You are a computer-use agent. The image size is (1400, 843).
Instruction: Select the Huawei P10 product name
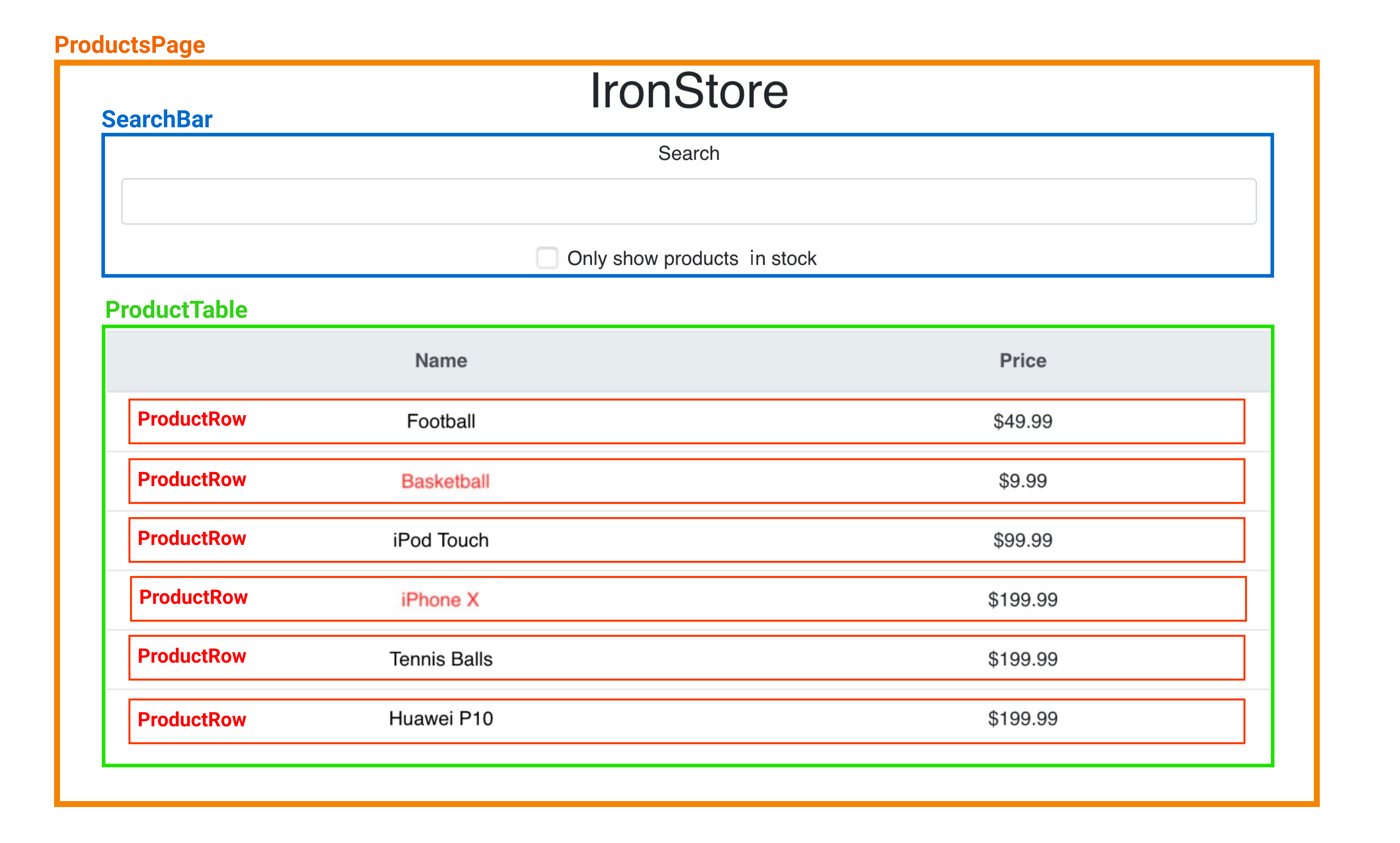441,719
